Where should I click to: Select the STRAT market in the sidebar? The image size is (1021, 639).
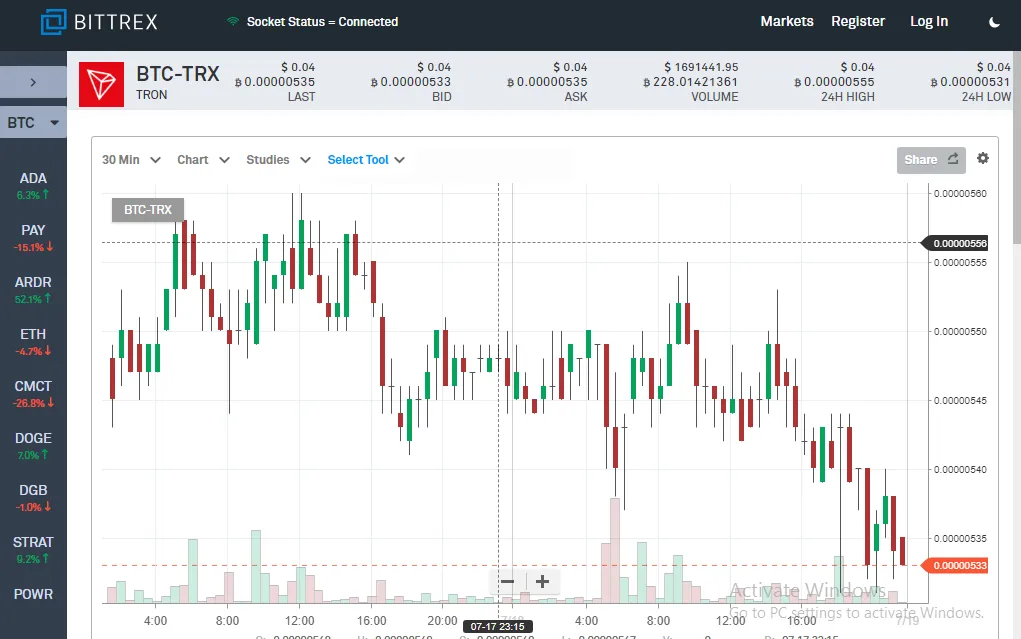click(x=33, y=550)
